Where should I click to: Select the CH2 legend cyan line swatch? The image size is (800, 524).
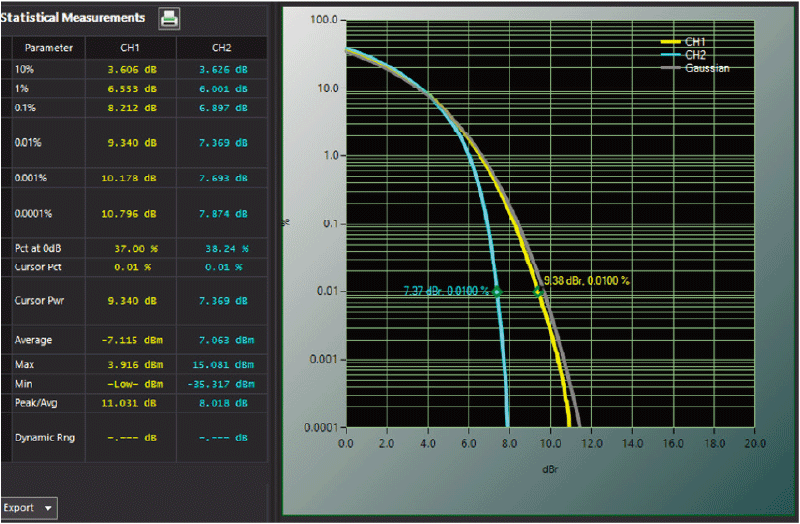[x=672, y=55]
